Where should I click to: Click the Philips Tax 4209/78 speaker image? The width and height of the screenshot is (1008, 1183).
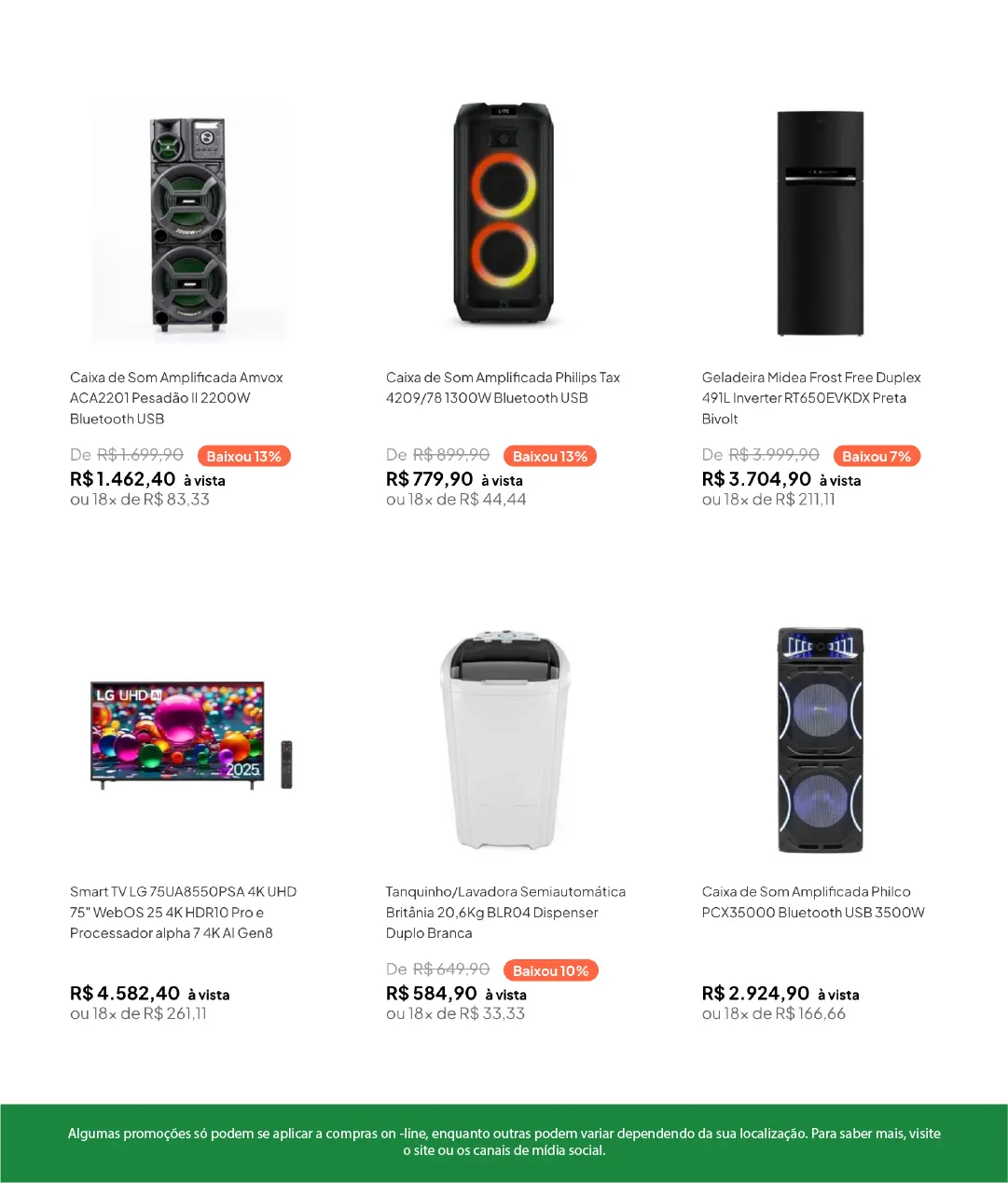(x=504, y=214)
